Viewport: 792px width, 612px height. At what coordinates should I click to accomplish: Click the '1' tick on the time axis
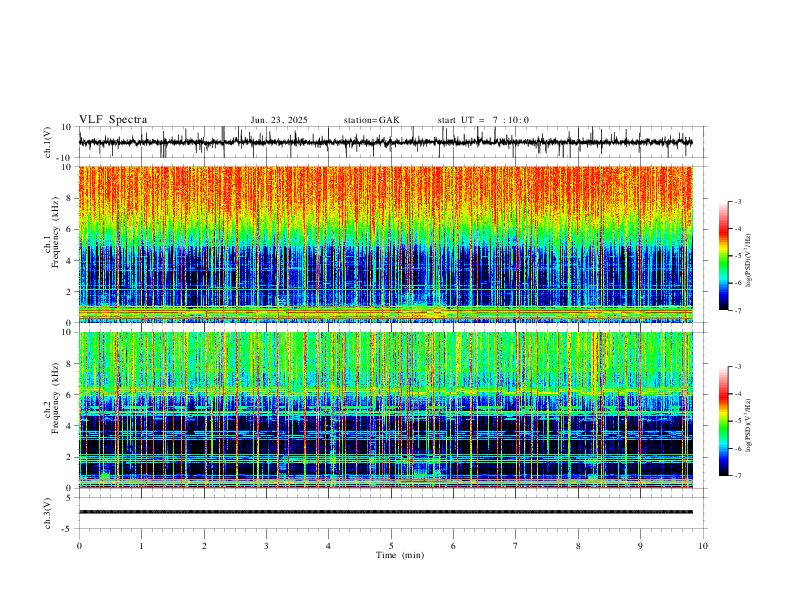pos(141,546)
